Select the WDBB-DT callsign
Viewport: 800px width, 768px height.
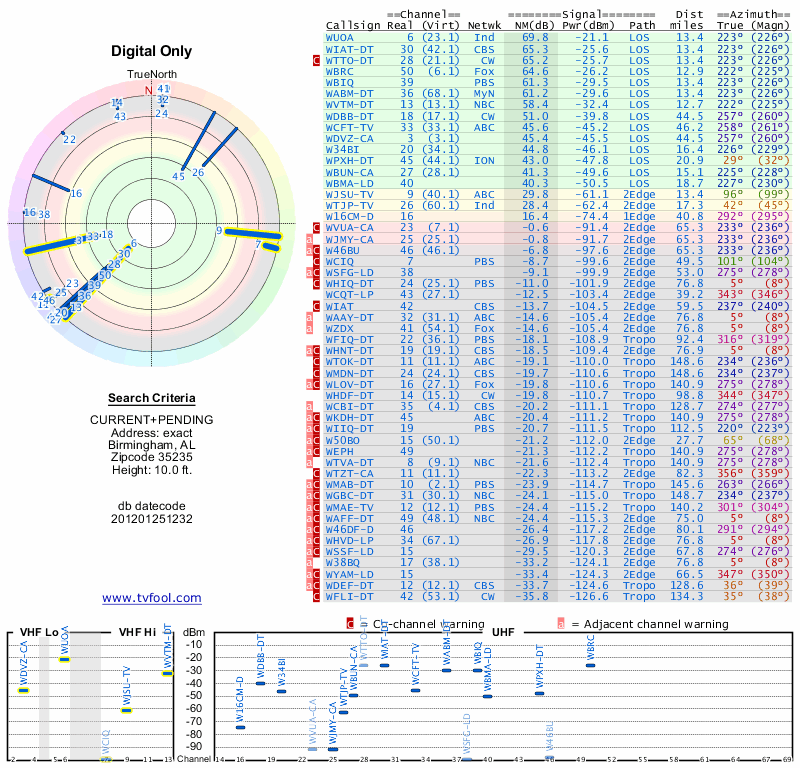click(349, 116)
